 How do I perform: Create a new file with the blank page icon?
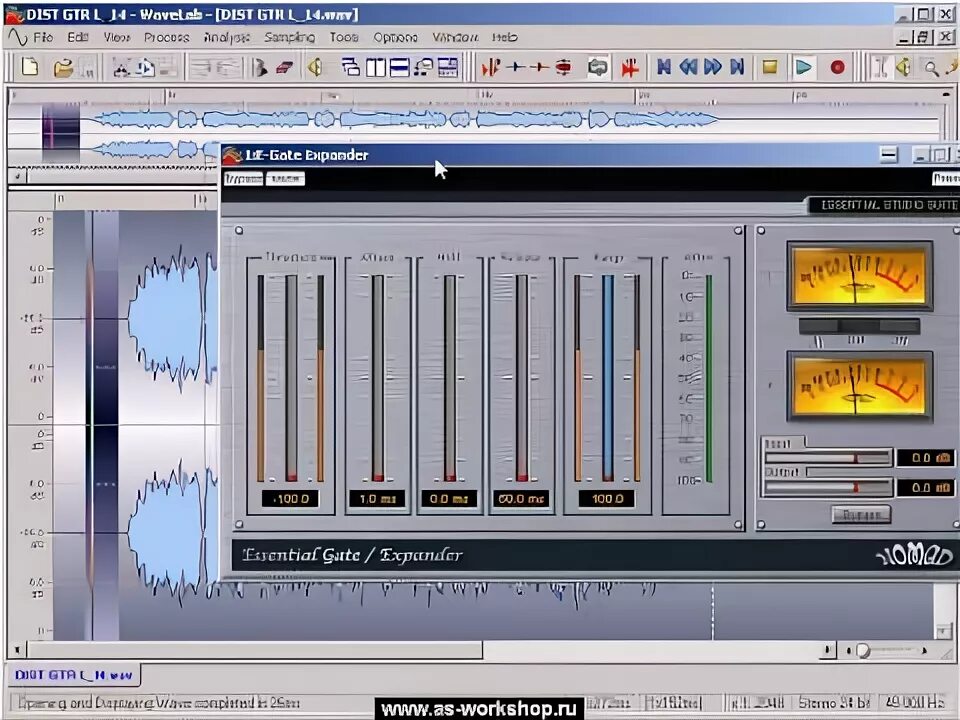coord(29,66)
